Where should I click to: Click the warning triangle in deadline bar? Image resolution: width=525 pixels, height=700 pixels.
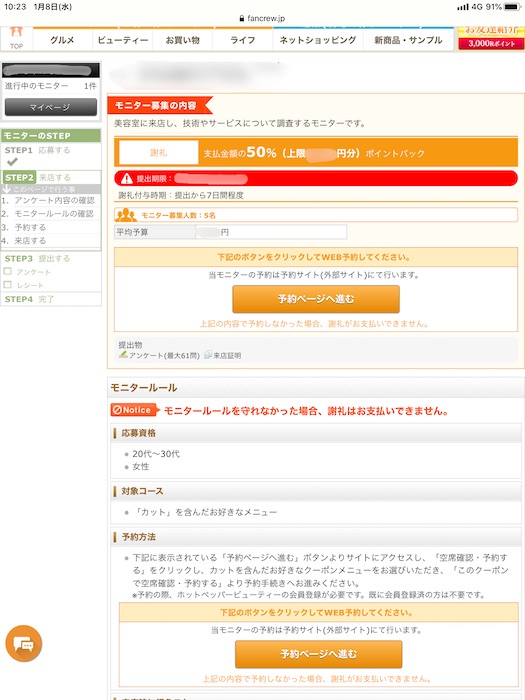tap(127, 179)
